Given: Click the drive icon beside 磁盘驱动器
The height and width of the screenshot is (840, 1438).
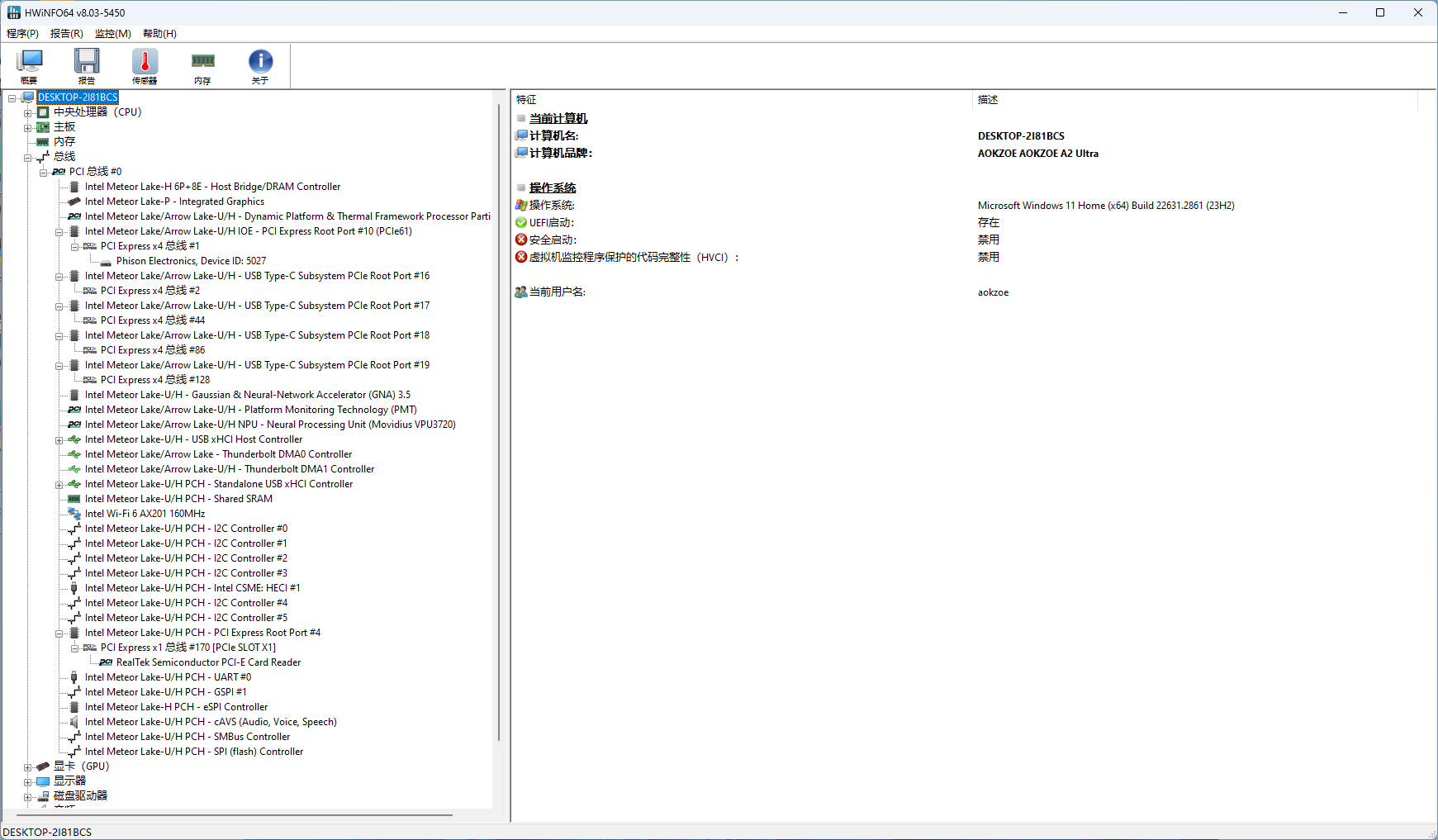Looking at the screenshot, I should click(x=43, y=796).
